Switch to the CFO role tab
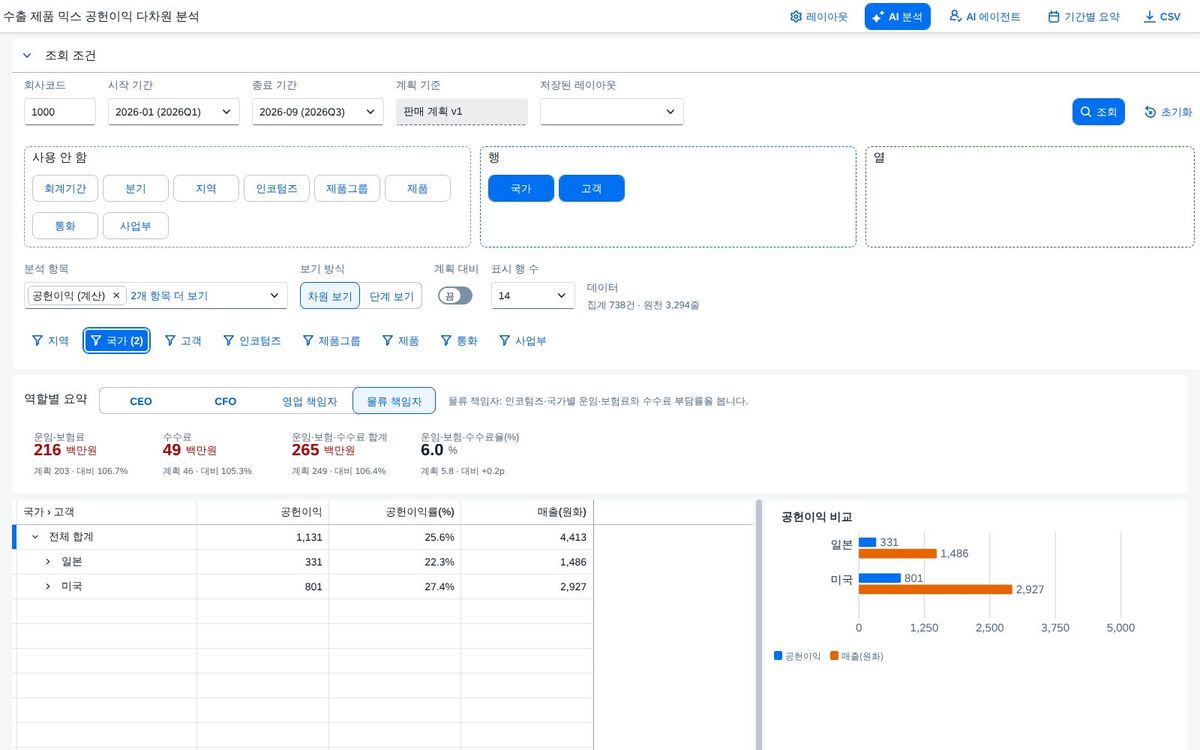1200x750 pixels. [226, 401]
